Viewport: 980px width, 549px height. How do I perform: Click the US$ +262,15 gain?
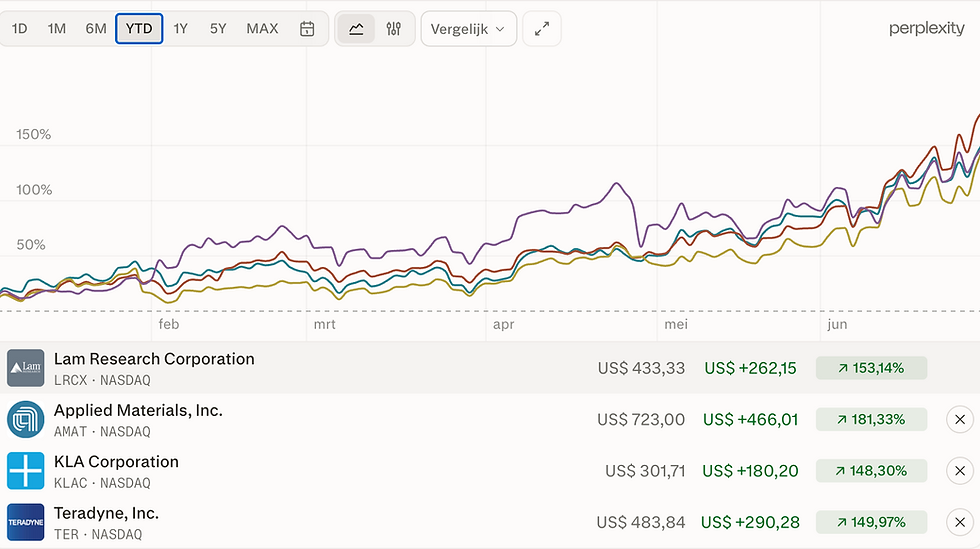tap(751, 368)
